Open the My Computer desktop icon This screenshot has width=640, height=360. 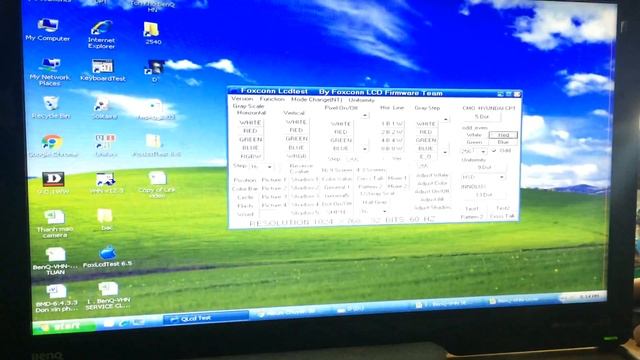pyautogui.click(x=48, y=30)
